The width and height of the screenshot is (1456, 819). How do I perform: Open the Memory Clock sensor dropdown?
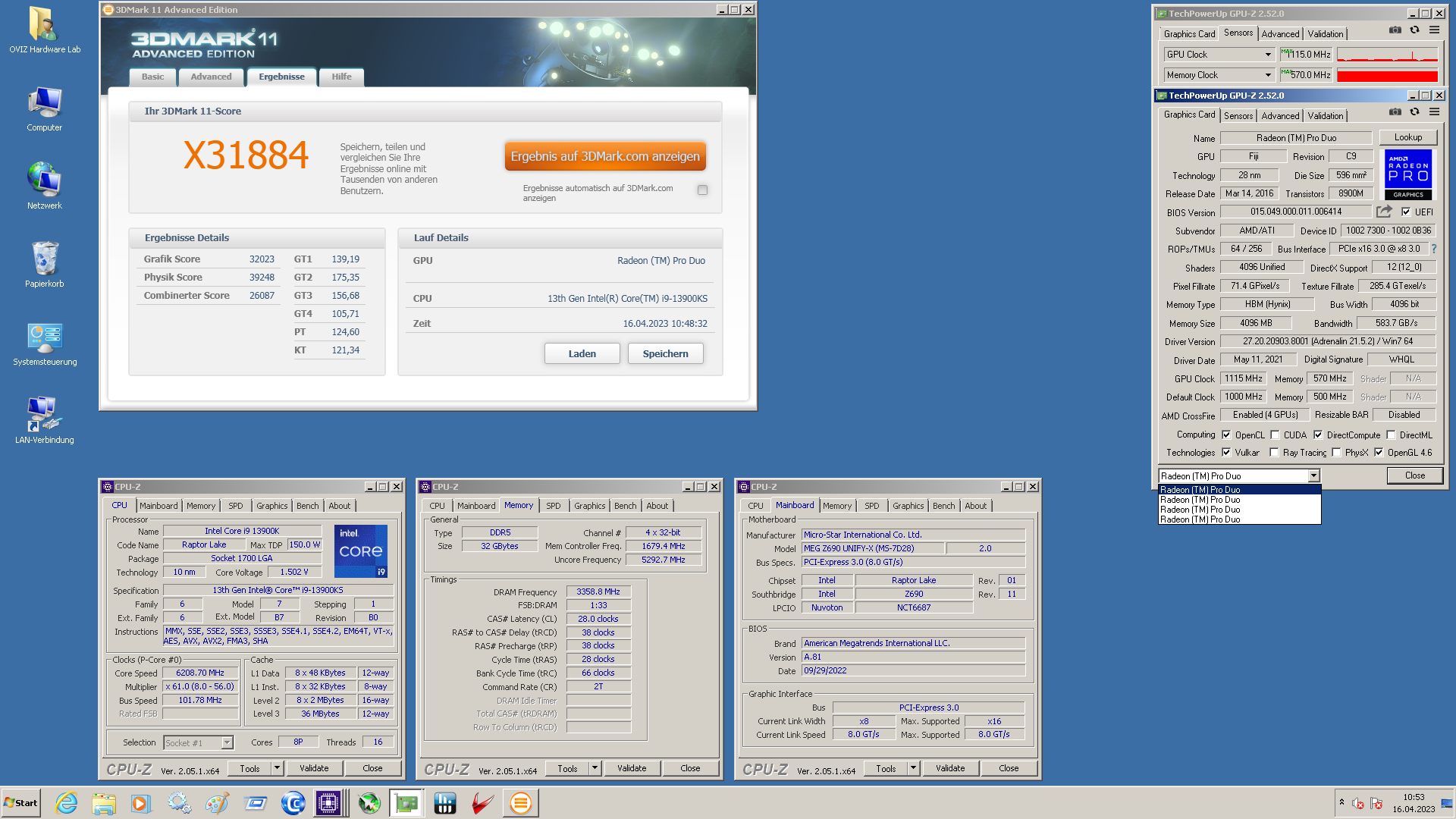click(x=1268, y=75)
